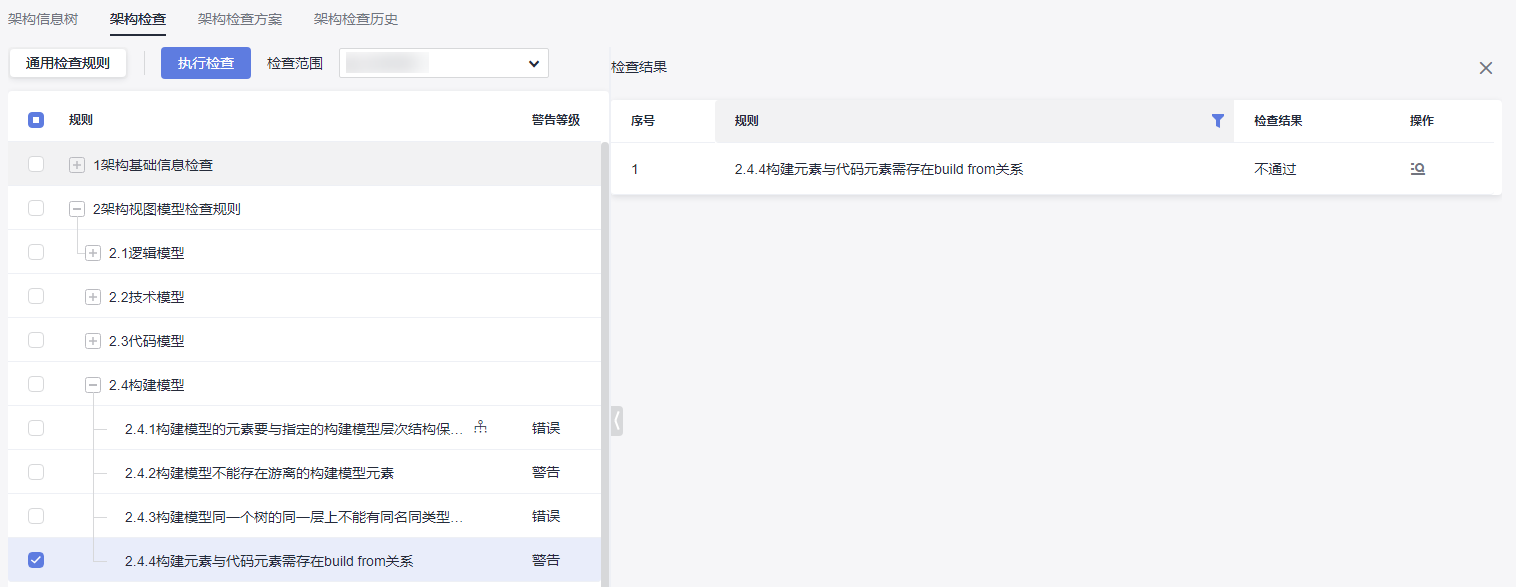This screenshot has height=587, width=1516.
Task: Select rule 2.4.3 same-level naming rule text
Action: click(x=294, y=516)
